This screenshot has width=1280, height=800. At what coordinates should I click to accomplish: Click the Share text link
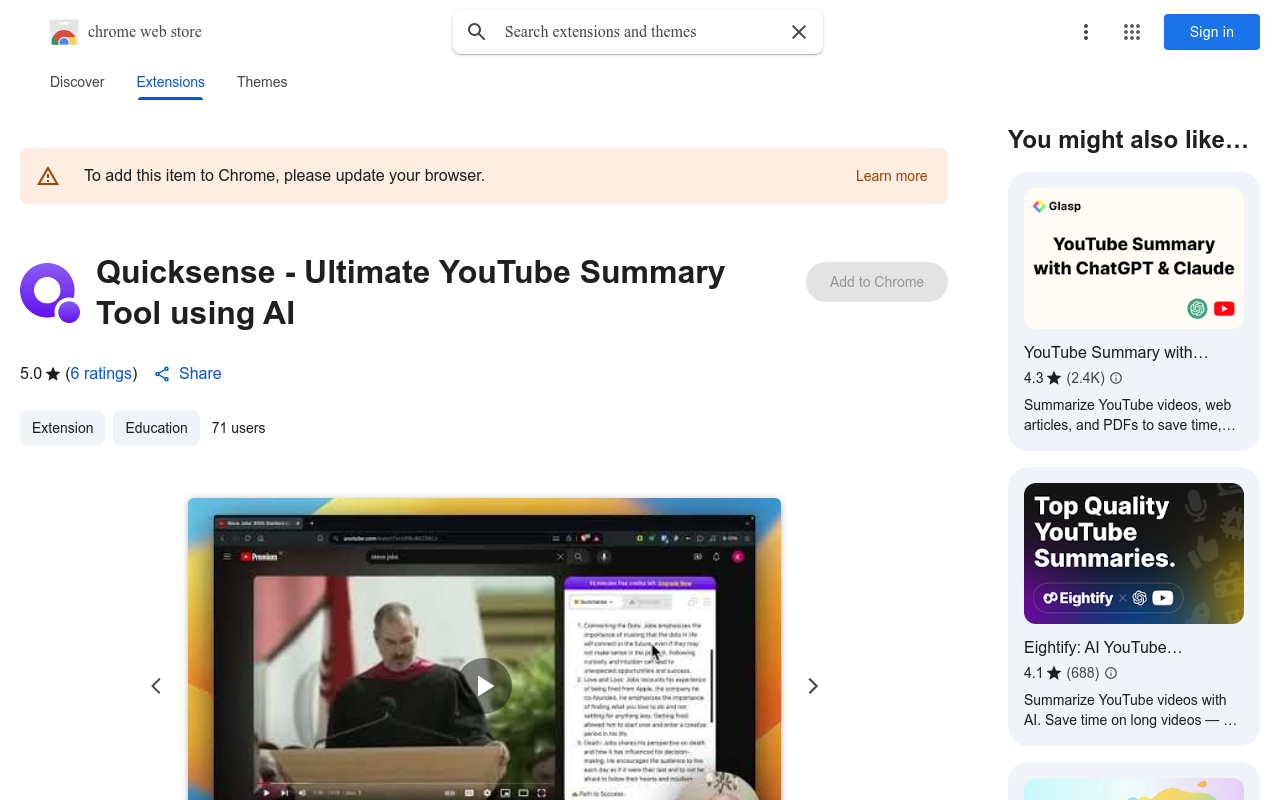(x=200, y=373)
